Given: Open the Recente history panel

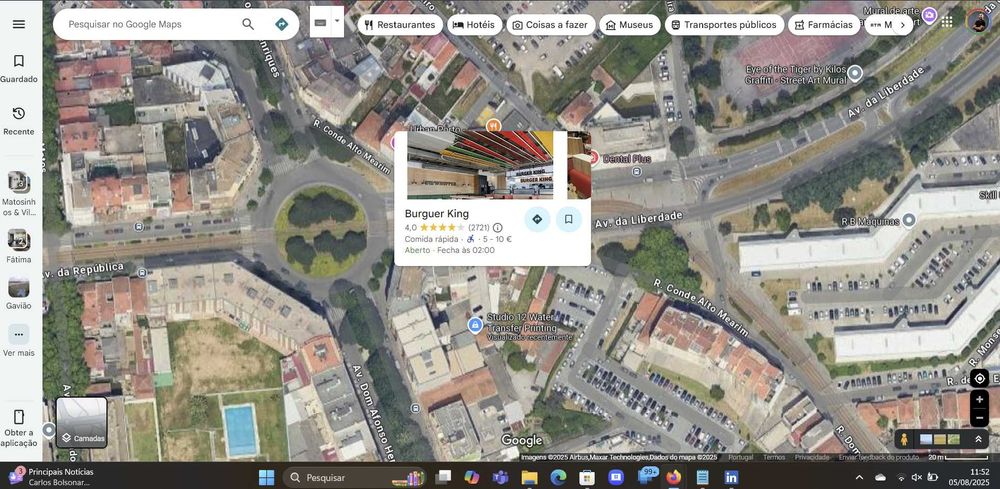Looking at the screenshot, I should coord(19,121).
